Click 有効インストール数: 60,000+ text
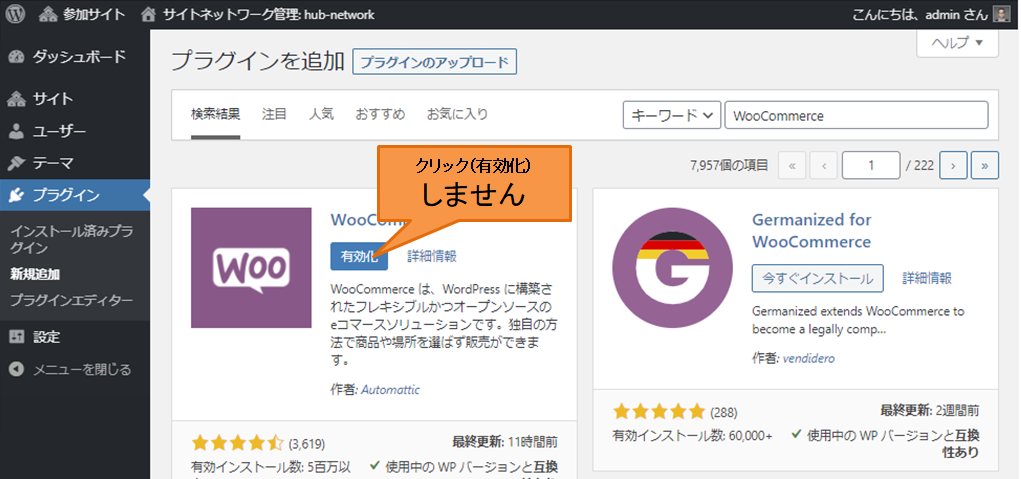Image resolution: width=1021 pixels, height=479 pixels. coord(692,435)
